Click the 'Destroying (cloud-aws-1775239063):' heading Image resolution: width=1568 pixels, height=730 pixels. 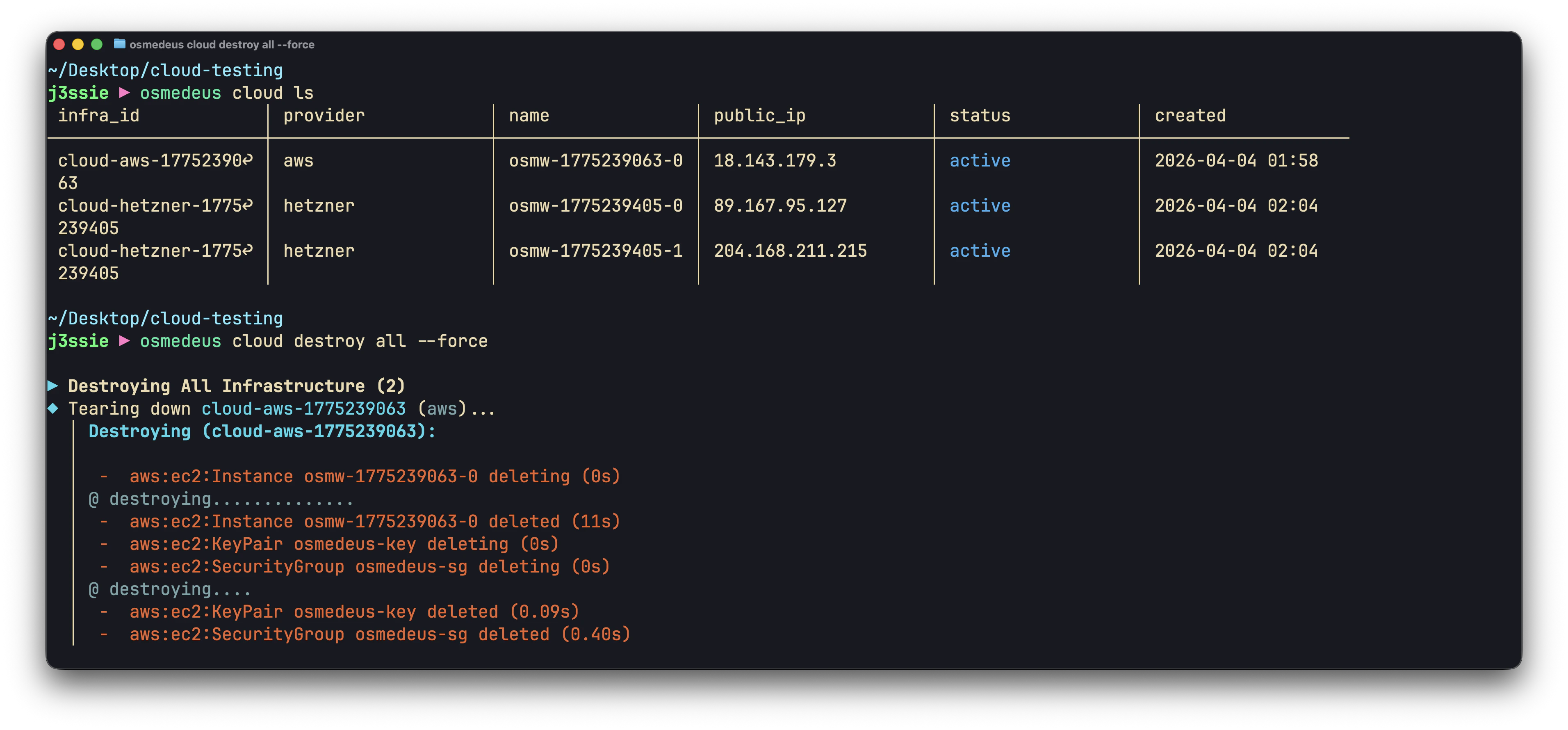[x=262, y=431]
